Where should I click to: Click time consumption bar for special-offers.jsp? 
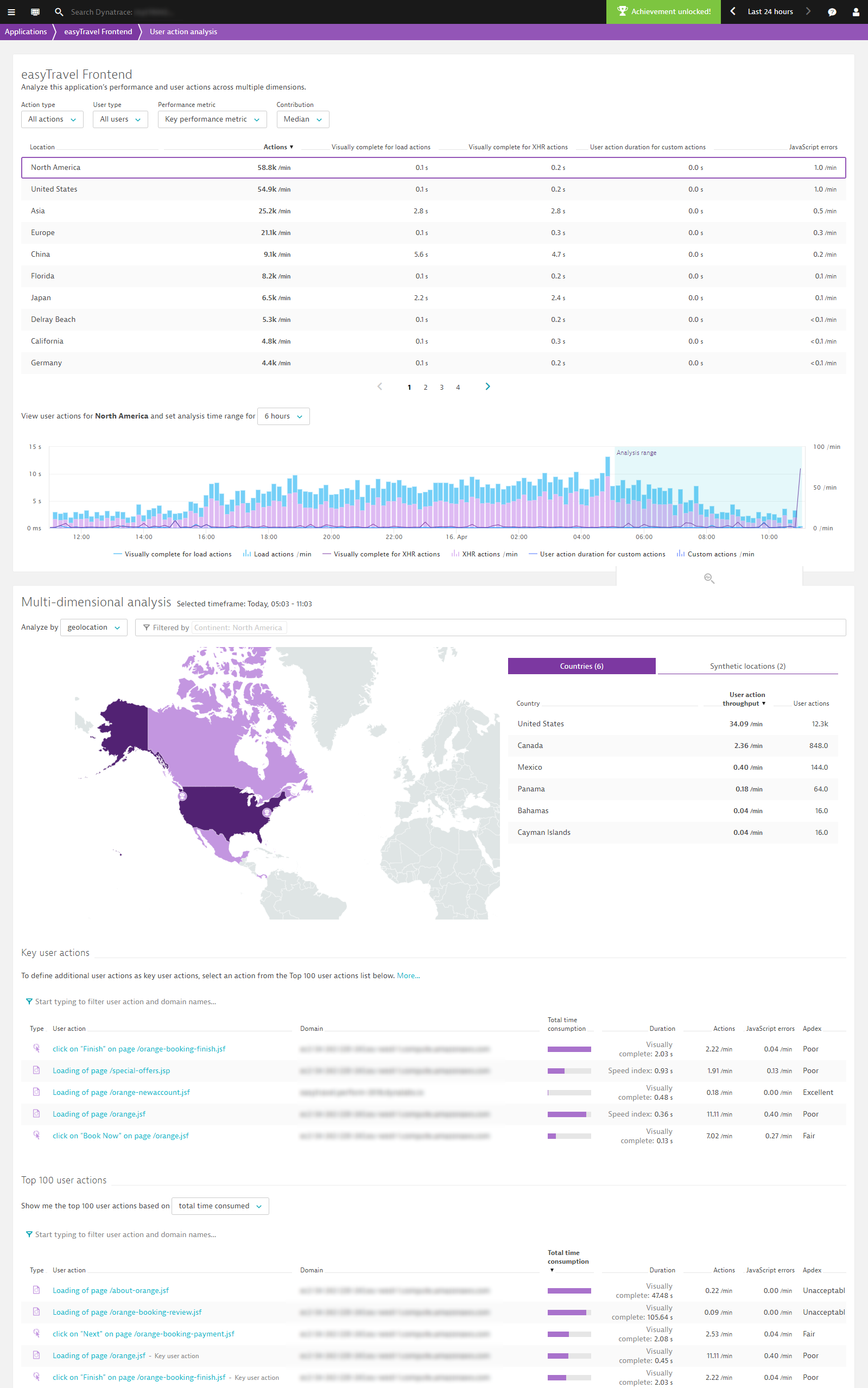point(569,1070)
